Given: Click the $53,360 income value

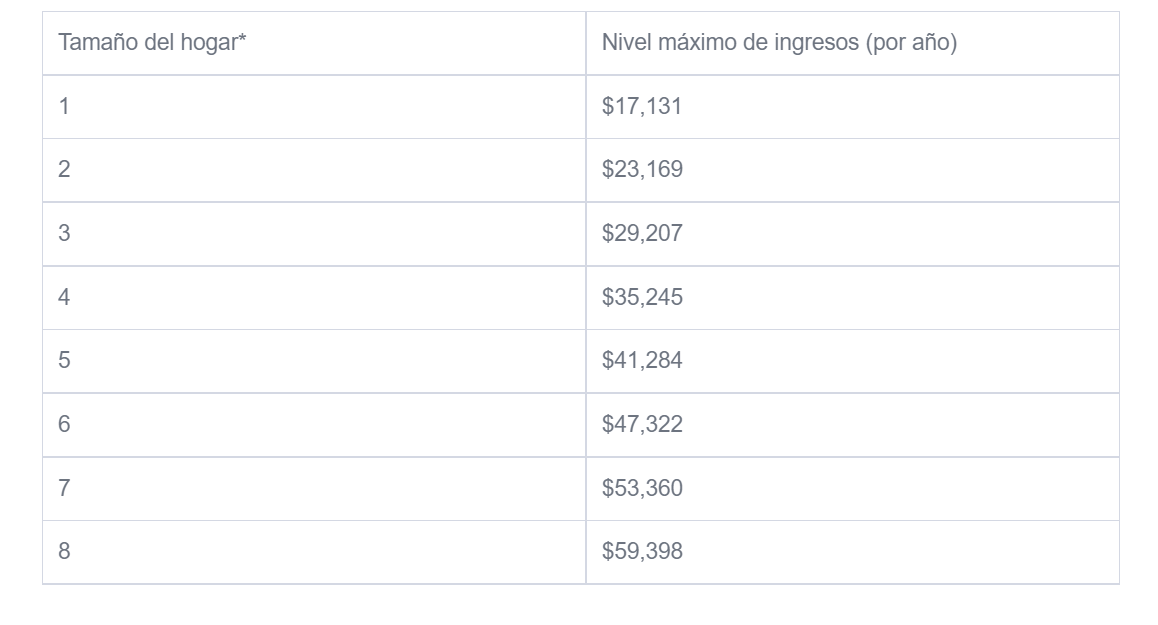Looking at the screenshot, I should coord(642,488).
